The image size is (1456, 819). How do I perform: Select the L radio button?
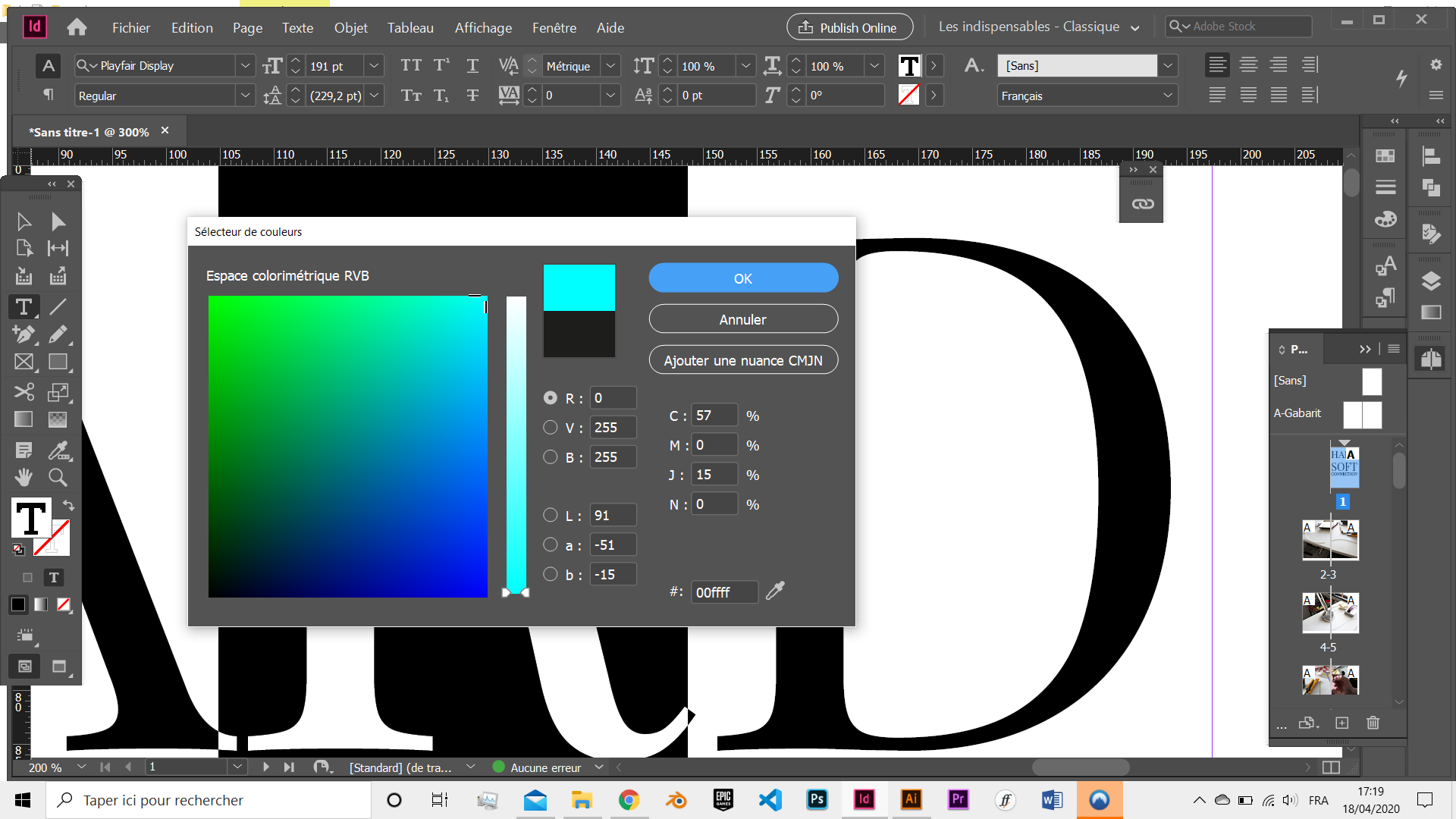(x=550, y=515)
